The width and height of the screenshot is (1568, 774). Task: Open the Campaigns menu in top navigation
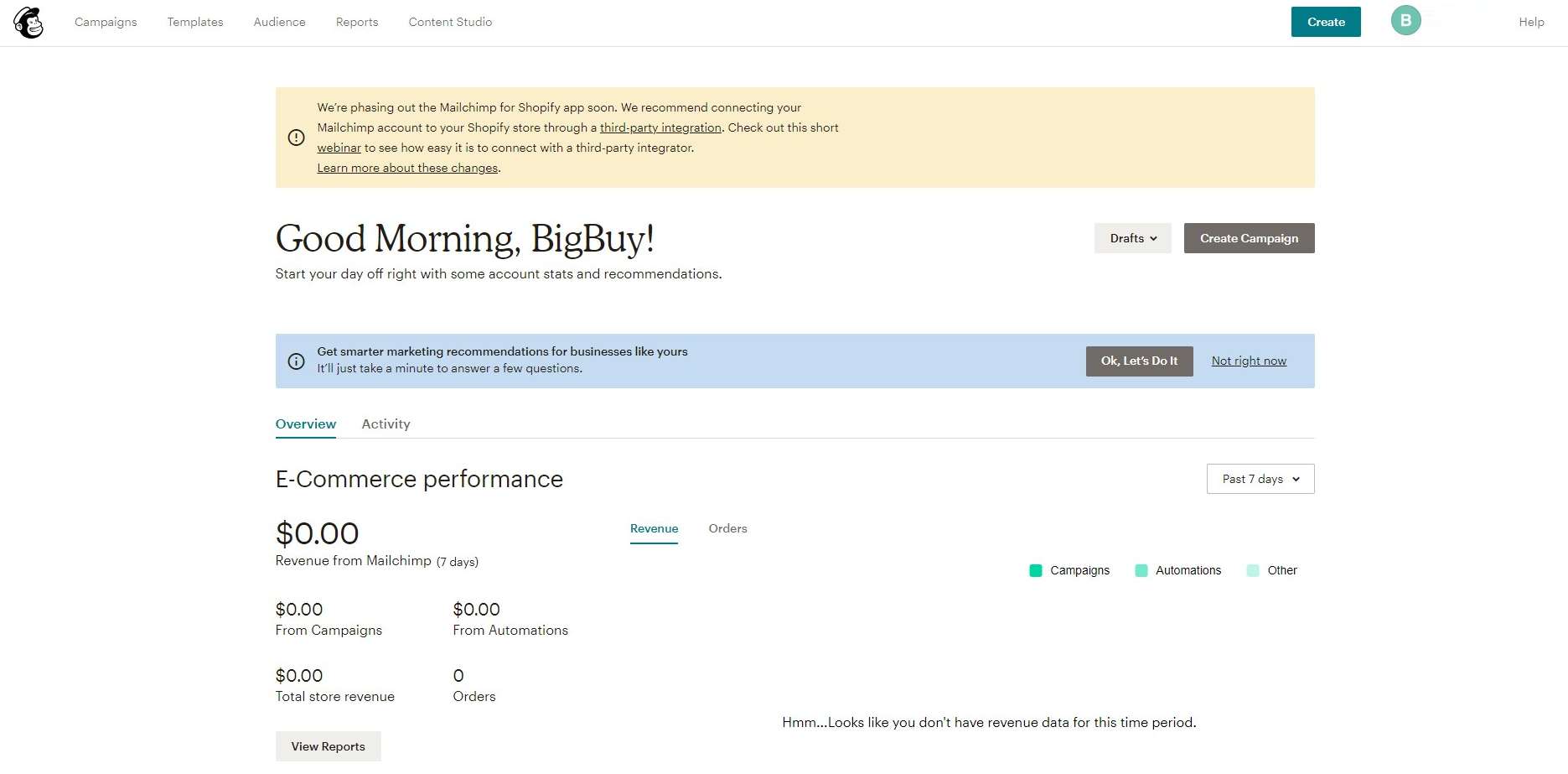(106, 22)
